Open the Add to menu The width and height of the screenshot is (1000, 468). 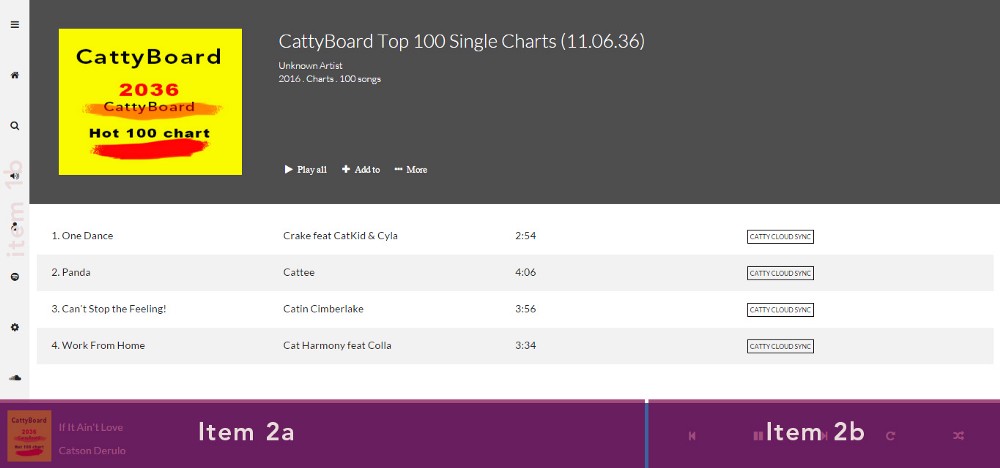click(x=361, y=170)
